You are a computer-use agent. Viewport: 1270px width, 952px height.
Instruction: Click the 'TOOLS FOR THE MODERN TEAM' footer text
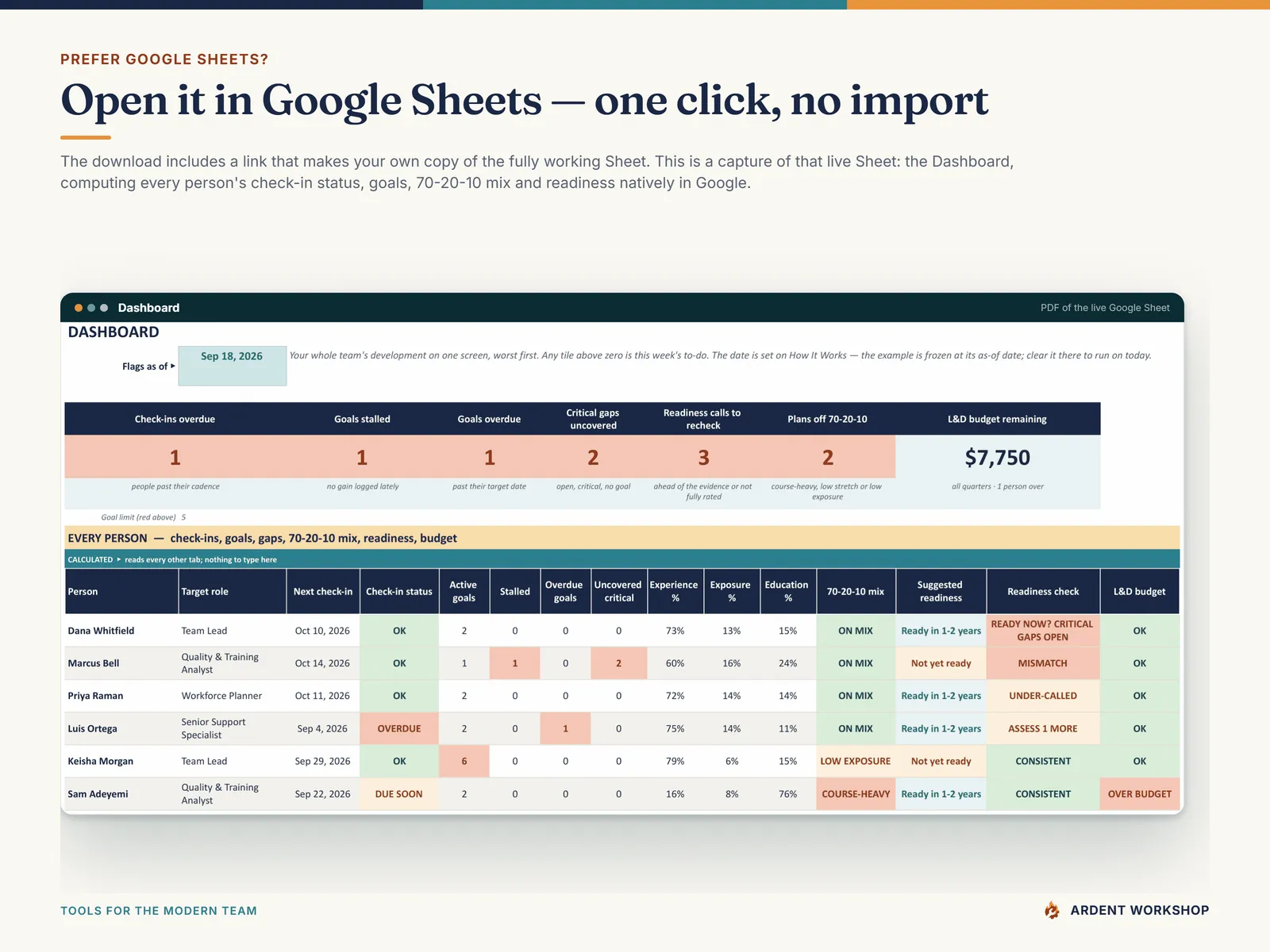[x=159, y=911]
